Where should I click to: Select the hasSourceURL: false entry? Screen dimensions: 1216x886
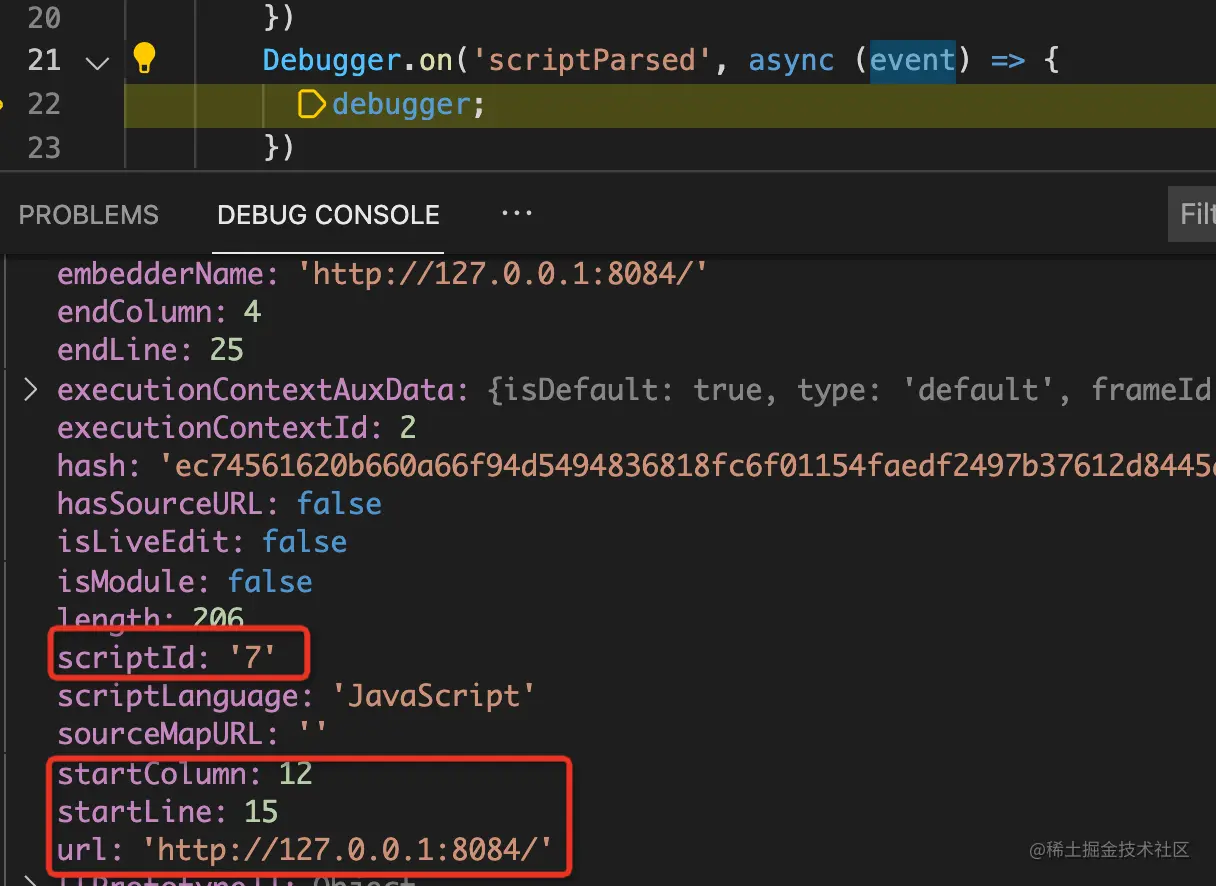[220, 504]
